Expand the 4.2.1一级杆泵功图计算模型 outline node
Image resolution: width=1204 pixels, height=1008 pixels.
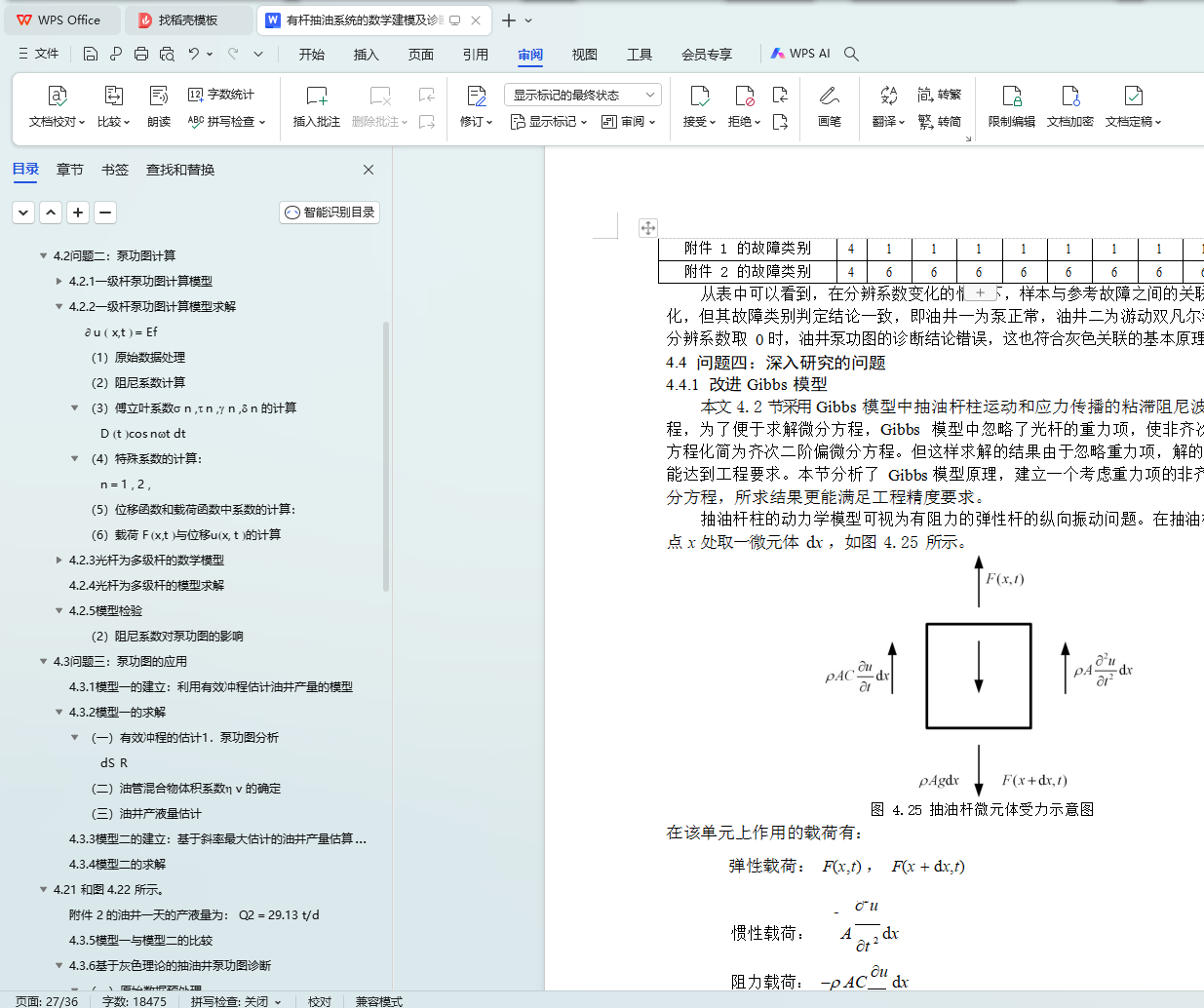(59, 282)
